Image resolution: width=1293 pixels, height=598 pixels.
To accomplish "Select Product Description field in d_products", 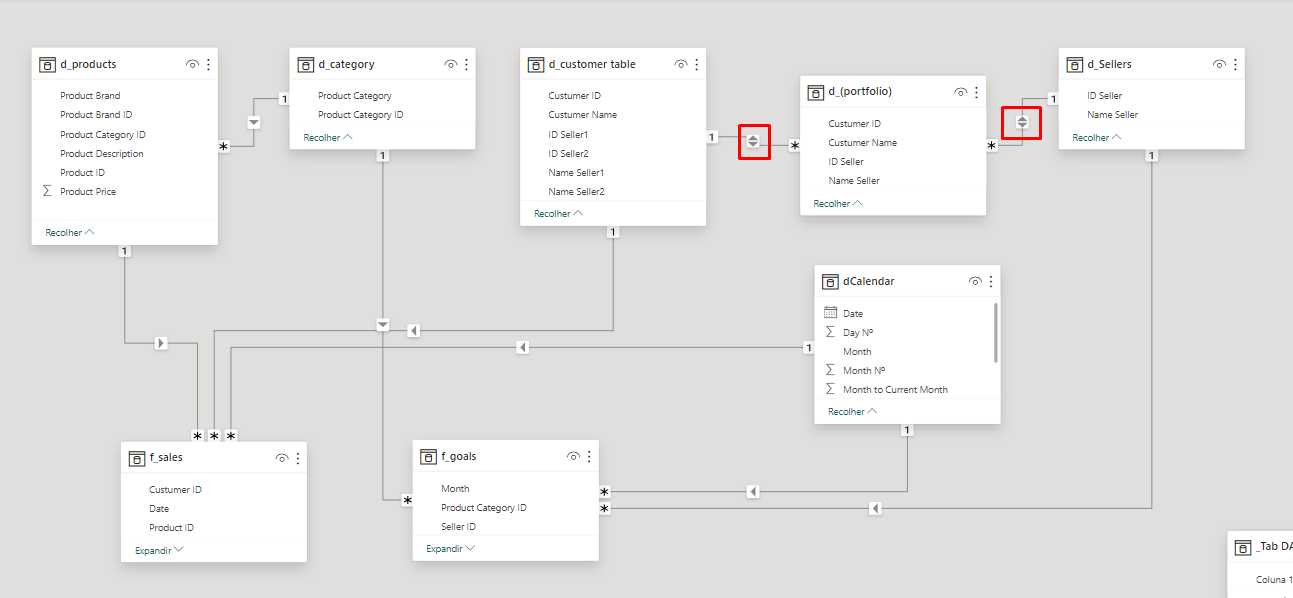I will coord(102,154).
